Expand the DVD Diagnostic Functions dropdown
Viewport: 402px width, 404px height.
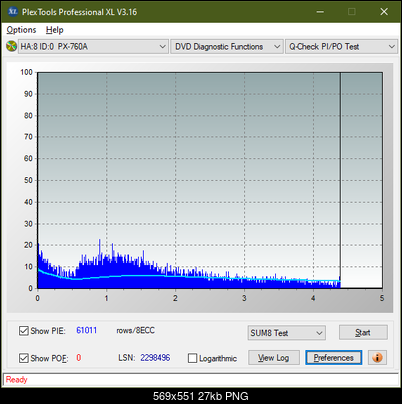(x=227, y=47)
